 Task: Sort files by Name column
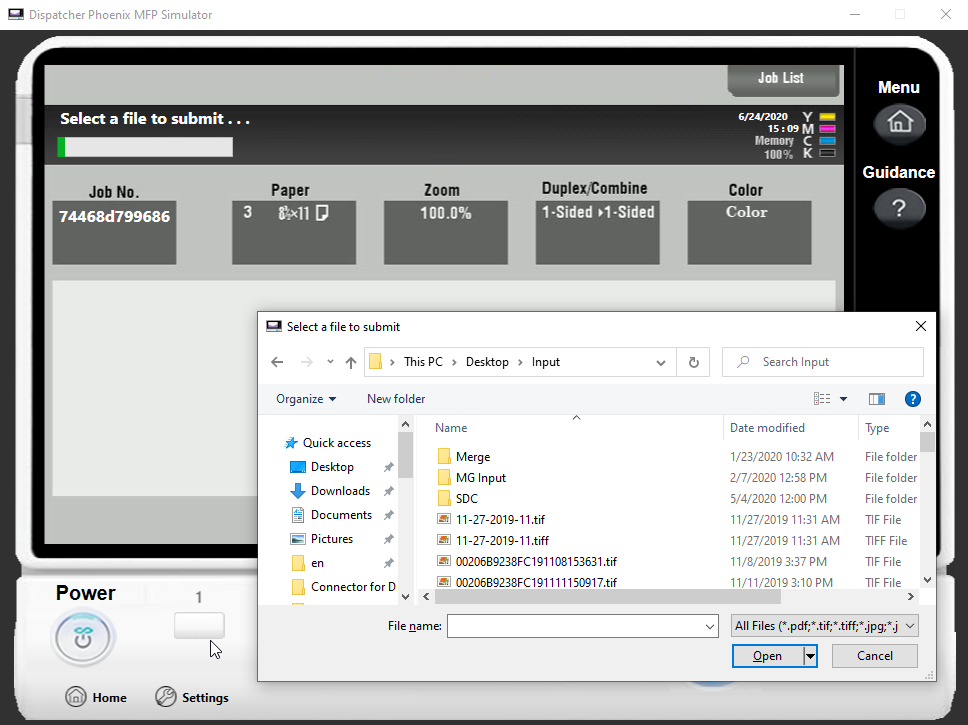pos(451,428)
